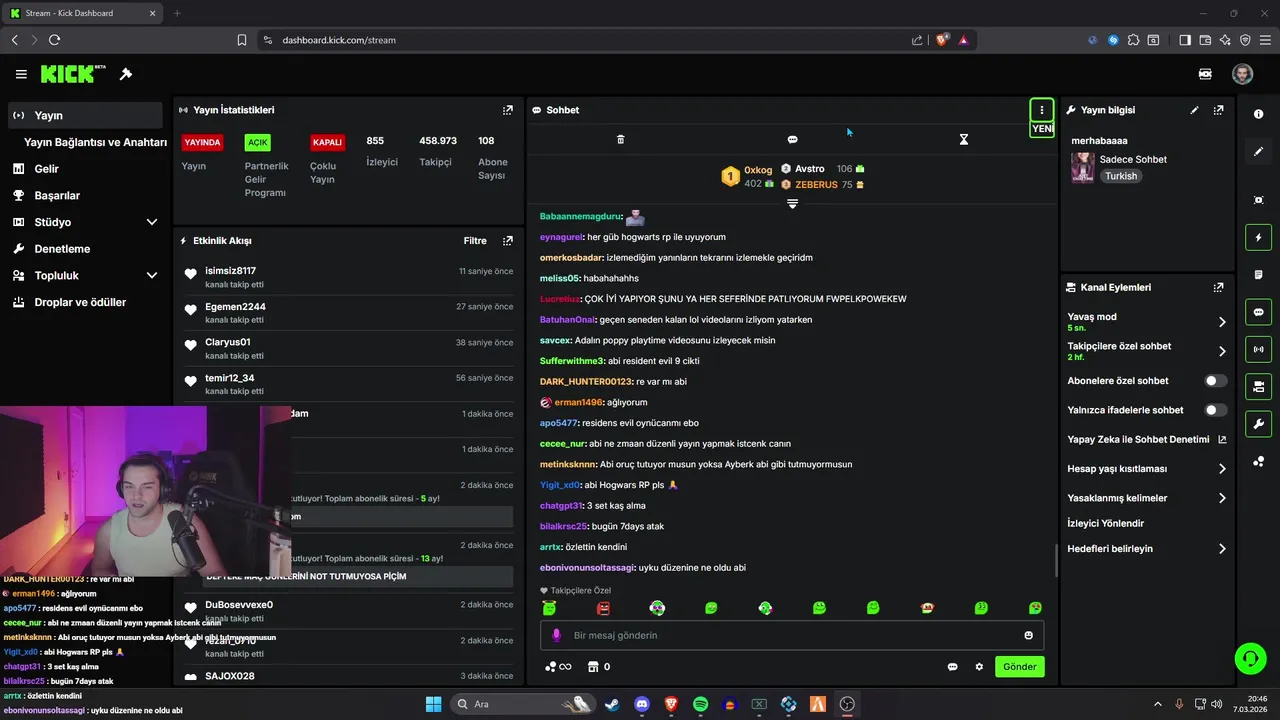Open Yavaş mod settings arrow
The image size is (1280, 720).
pos(1222,322)
